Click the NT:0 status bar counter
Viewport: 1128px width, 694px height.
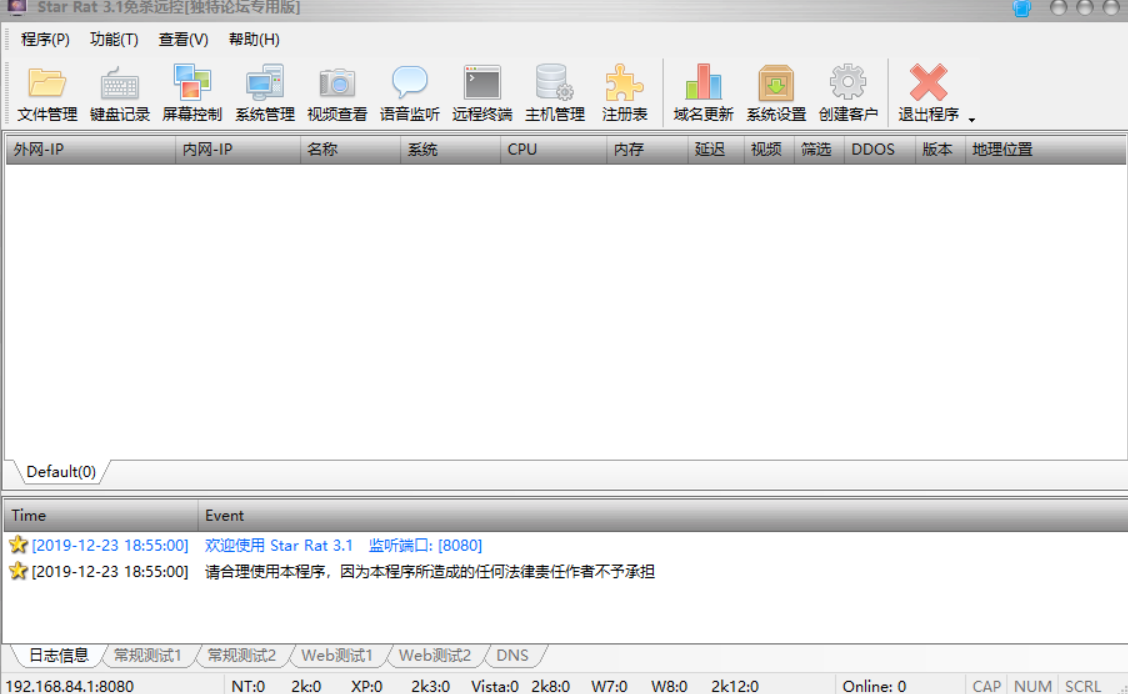click(x=248, y=686)
